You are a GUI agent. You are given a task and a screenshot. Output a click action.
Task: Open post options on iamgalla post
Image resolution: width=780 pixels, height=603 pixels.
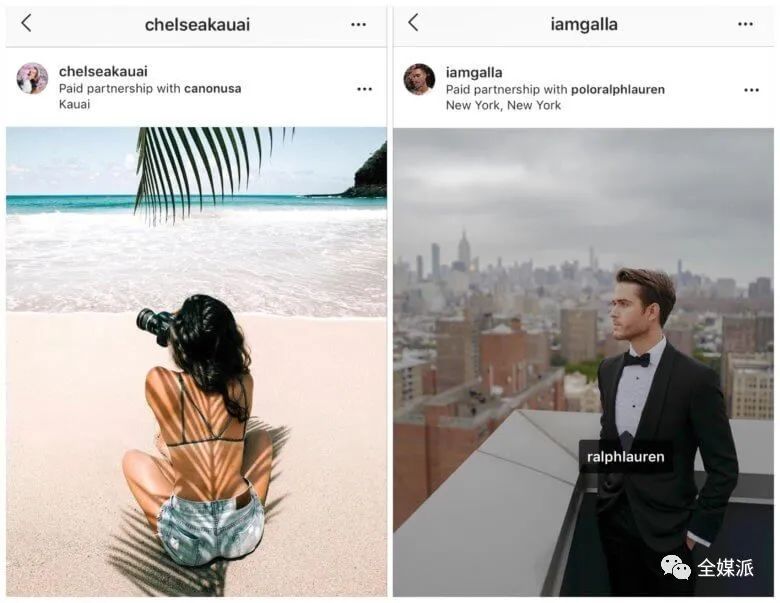(x=751, y=90)
